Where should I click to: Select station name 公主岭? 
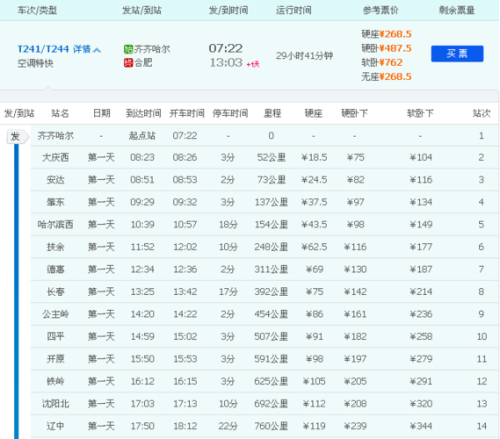(x=55, y=314)
